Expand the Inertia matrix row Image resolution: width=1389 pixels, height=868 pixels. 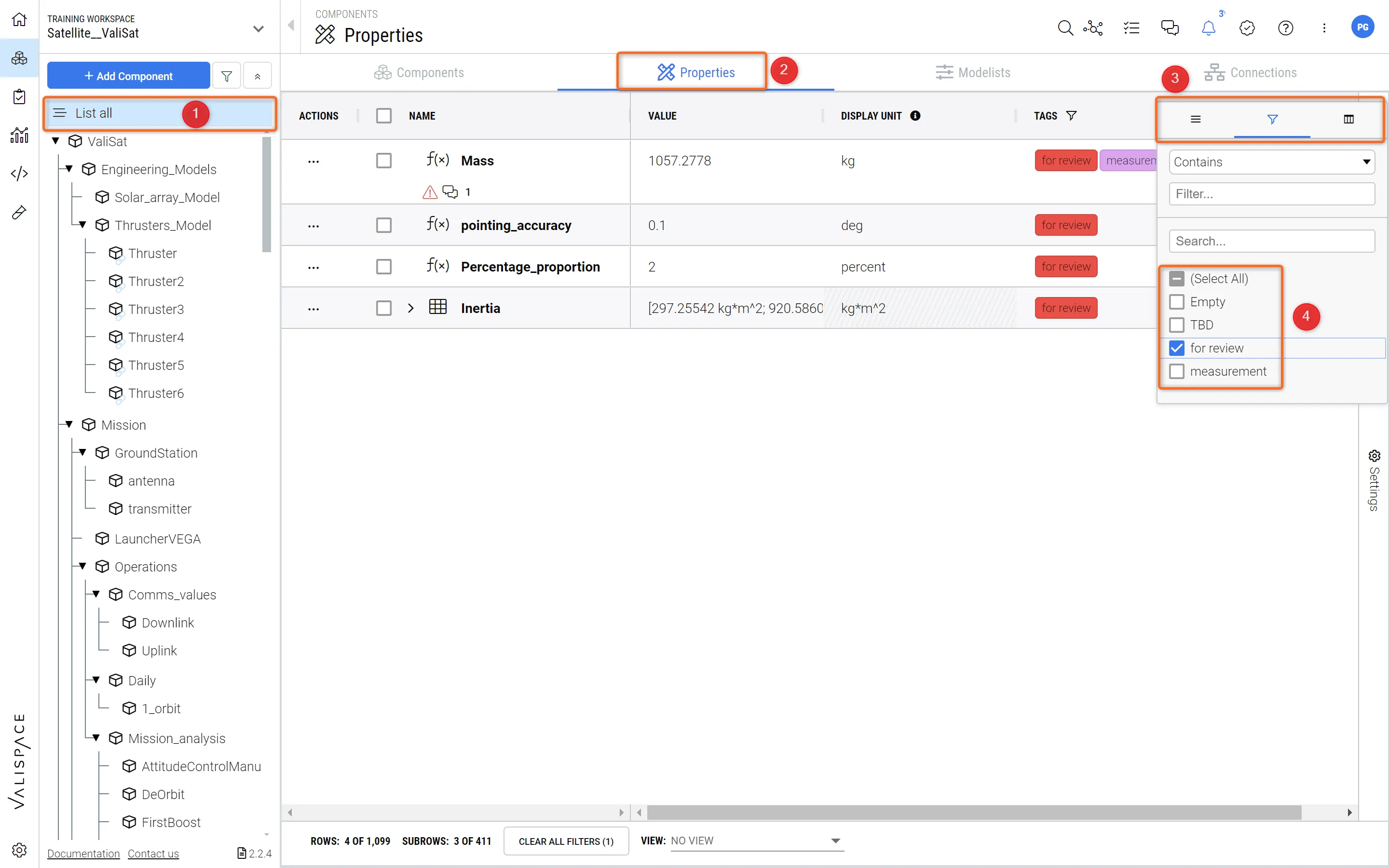pyautogui.click(x=410, y=308)
